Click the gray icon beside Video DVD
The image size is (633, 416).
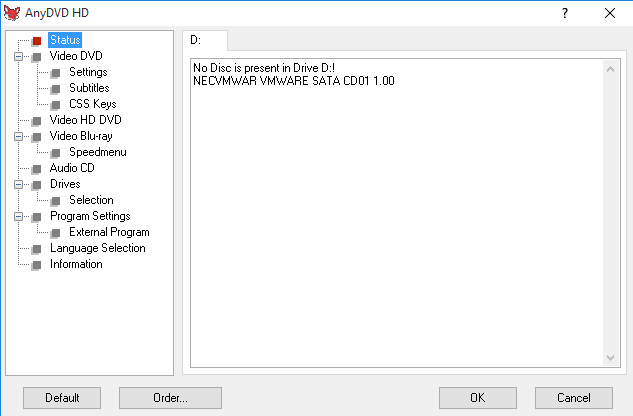click(x=37, y=57)
